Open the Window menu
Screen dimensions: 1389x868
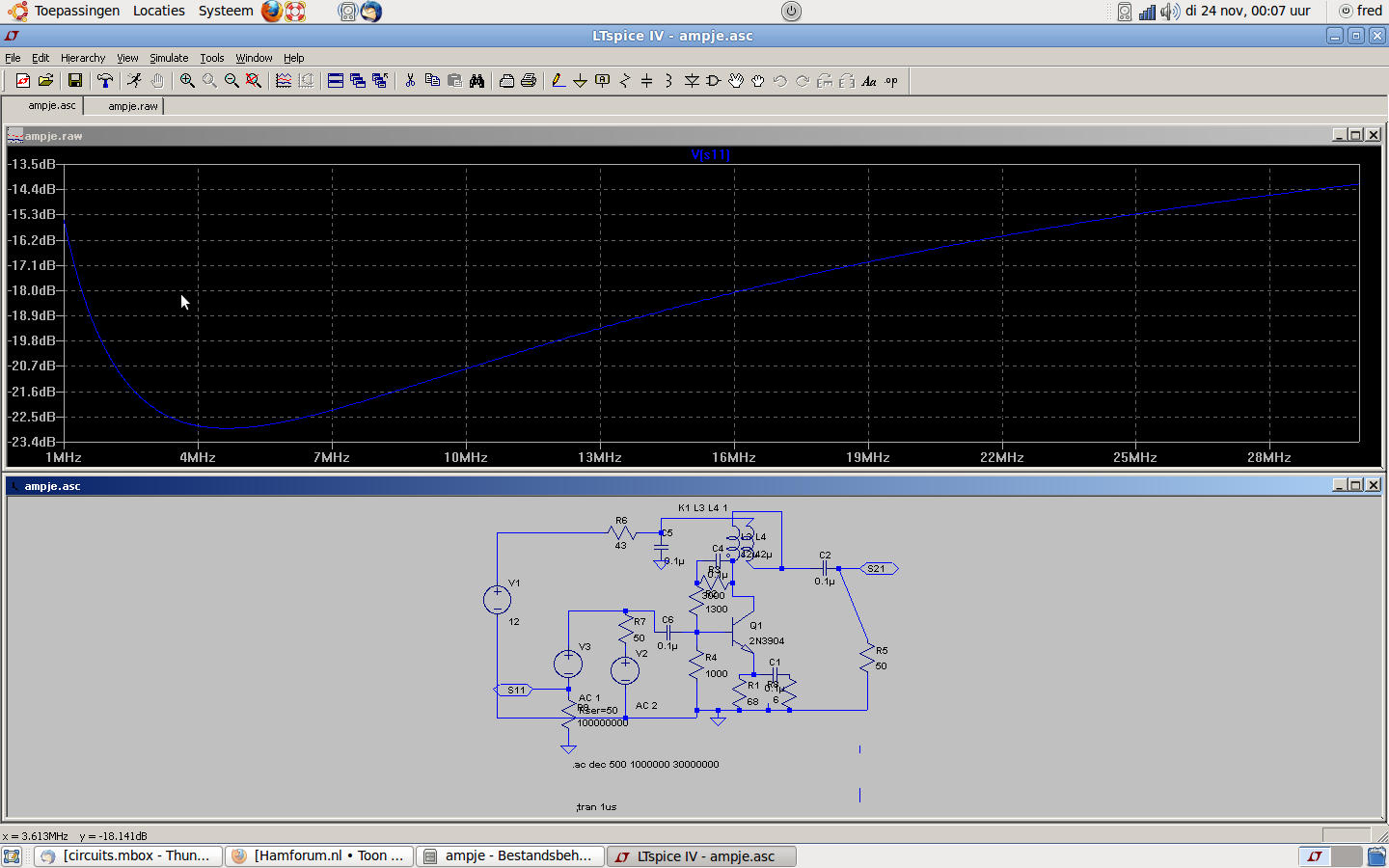[x=254, y=58]
